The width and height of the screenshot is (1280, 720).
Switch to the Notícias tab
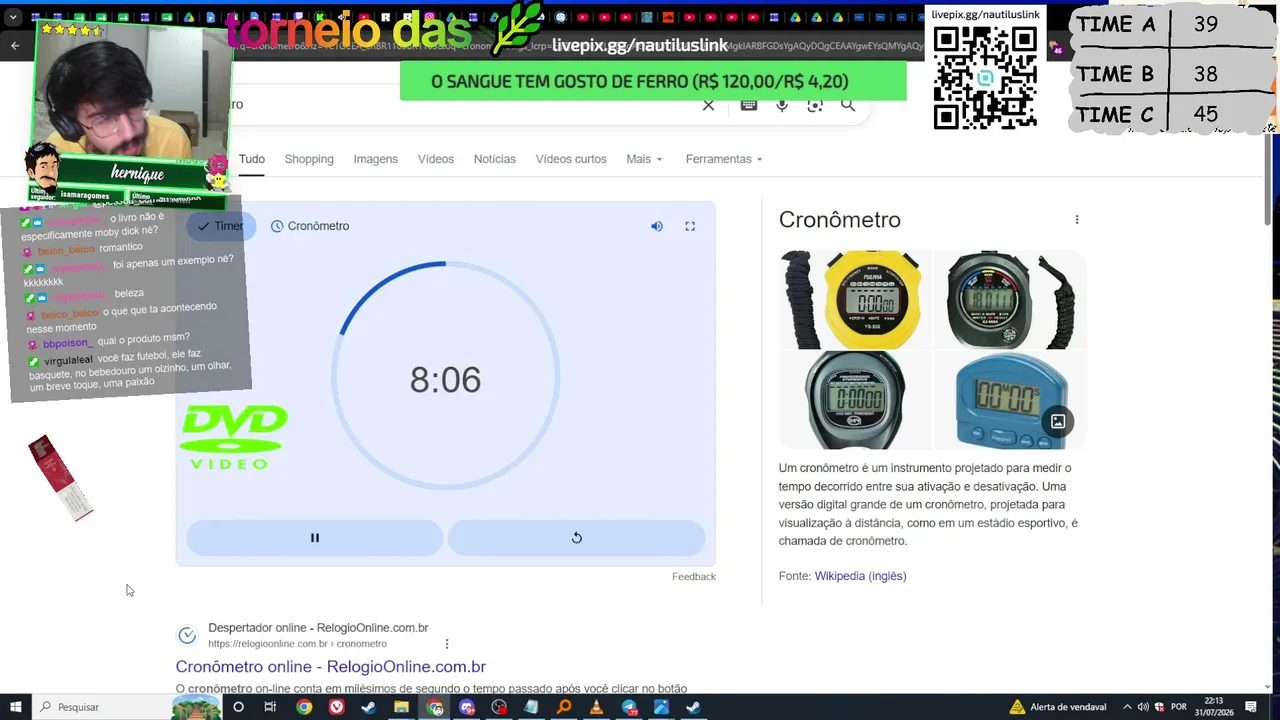click(495, 159)
